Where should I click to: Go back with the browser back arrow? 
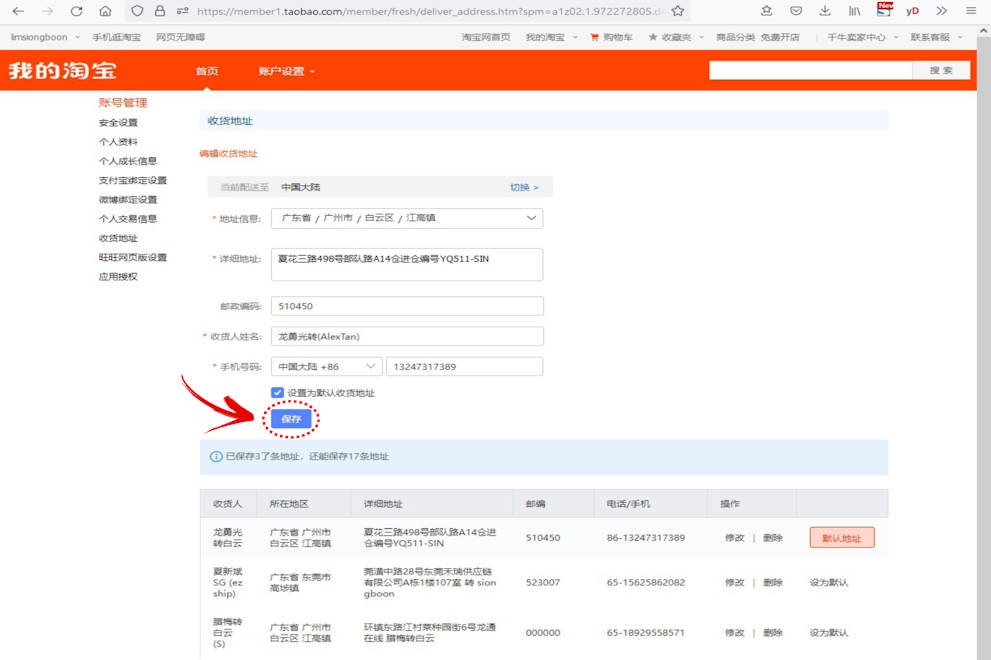tap(18, 11)
